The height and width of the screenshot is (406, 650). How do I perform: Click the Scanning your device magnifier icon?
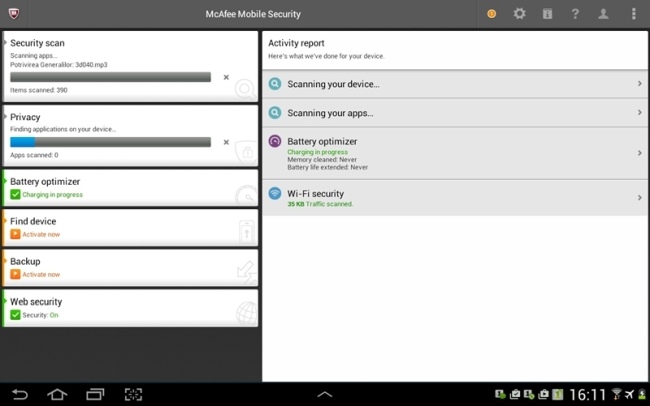pos(275,84)
